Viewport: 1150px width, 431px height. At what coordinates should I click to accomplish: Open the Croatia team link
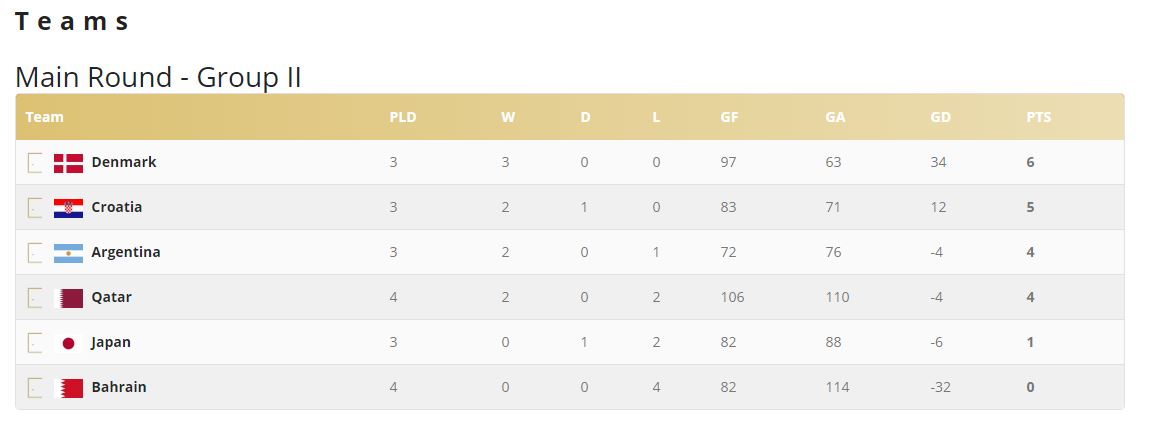click(117, 207)
